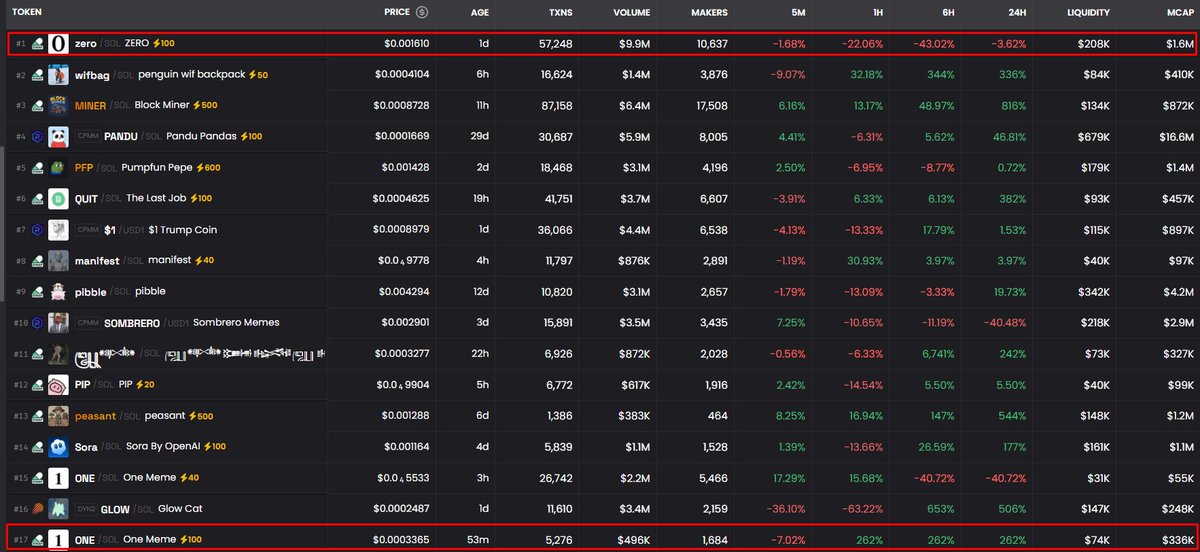Click the PANDU panda token logo

point(58,137)
